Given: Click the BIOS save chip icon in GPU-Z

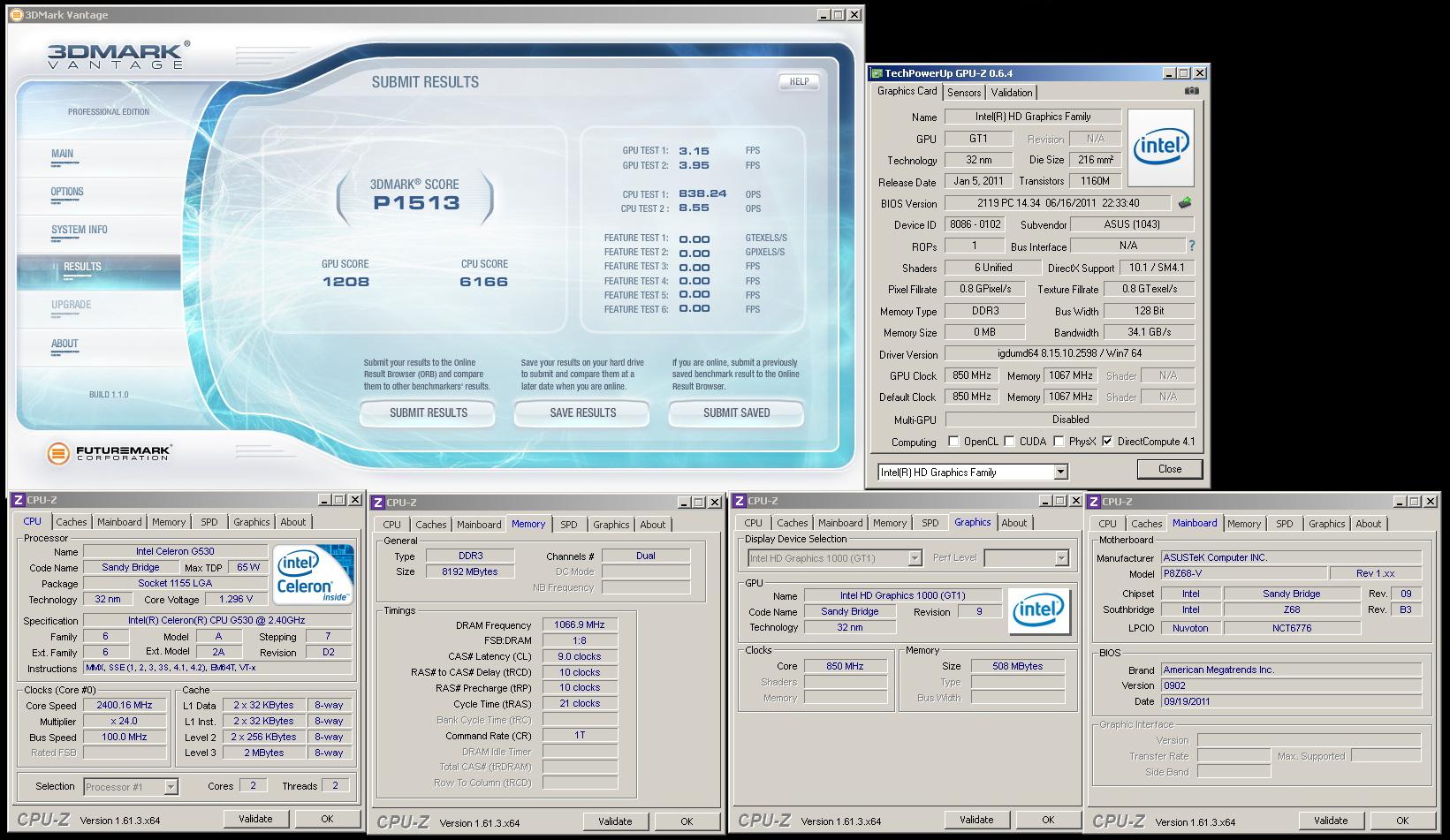Looking at the screenshot, I should pyautogui.click(x=1185, y=203).
